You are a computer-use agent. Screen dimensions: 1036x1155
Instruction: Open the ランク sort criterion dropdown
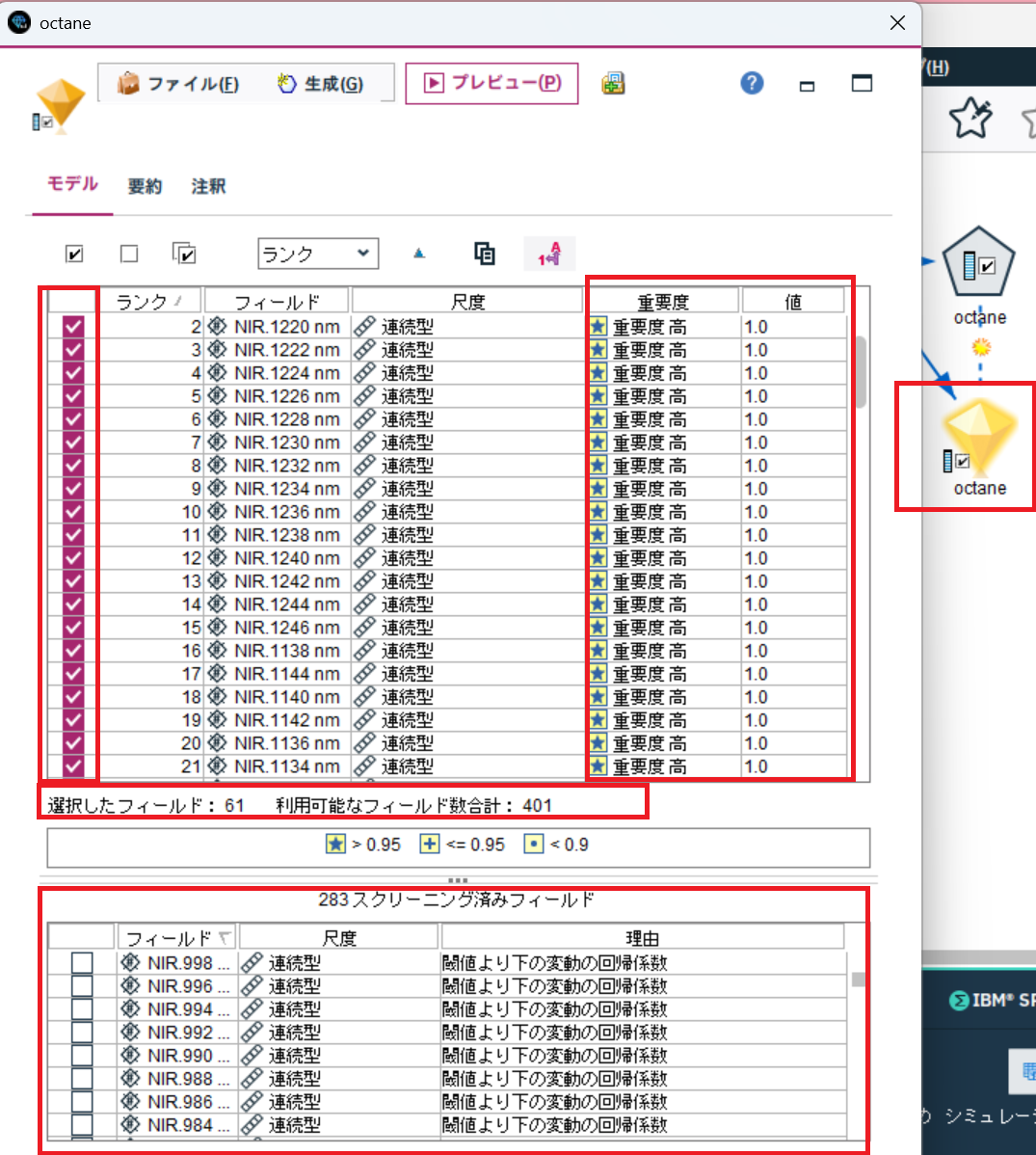tap(318, 254)
